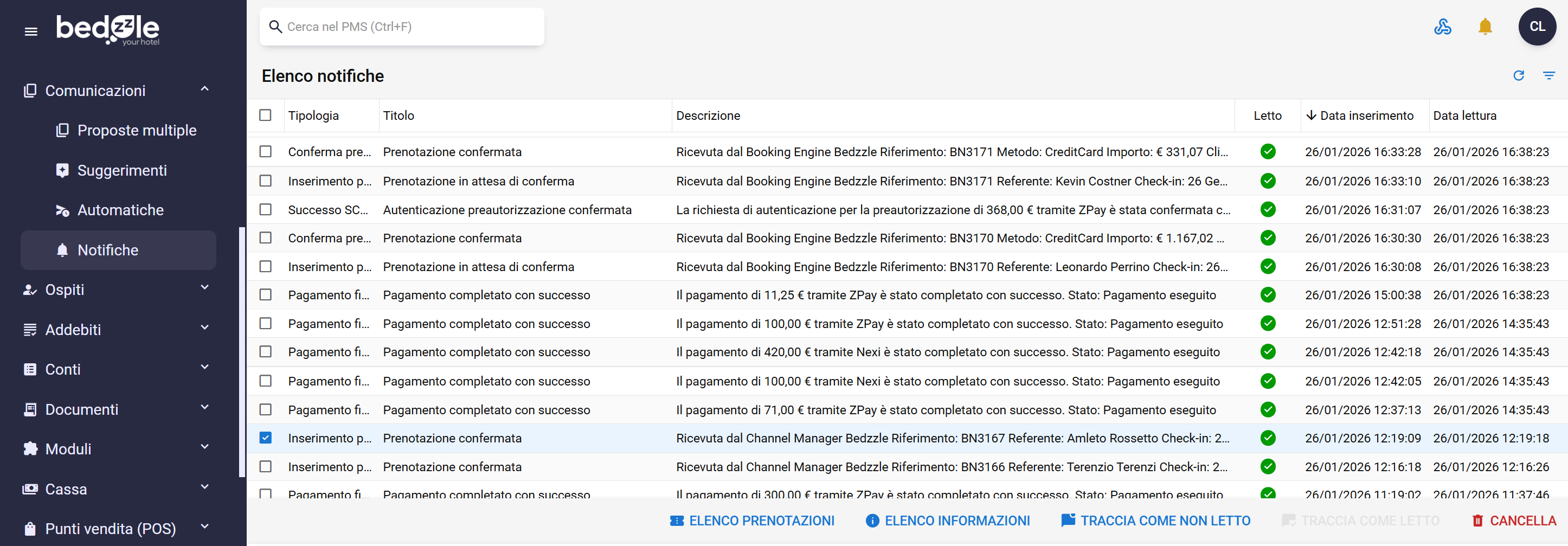Viewport: 1568px width, 546px height.
Task: Expand the Documenti menu section
Action: [204, 408]
